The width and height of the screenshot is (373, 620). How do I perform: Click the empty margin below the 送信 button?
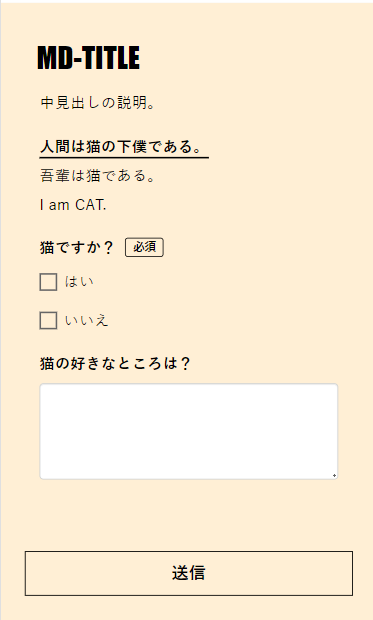189,608
